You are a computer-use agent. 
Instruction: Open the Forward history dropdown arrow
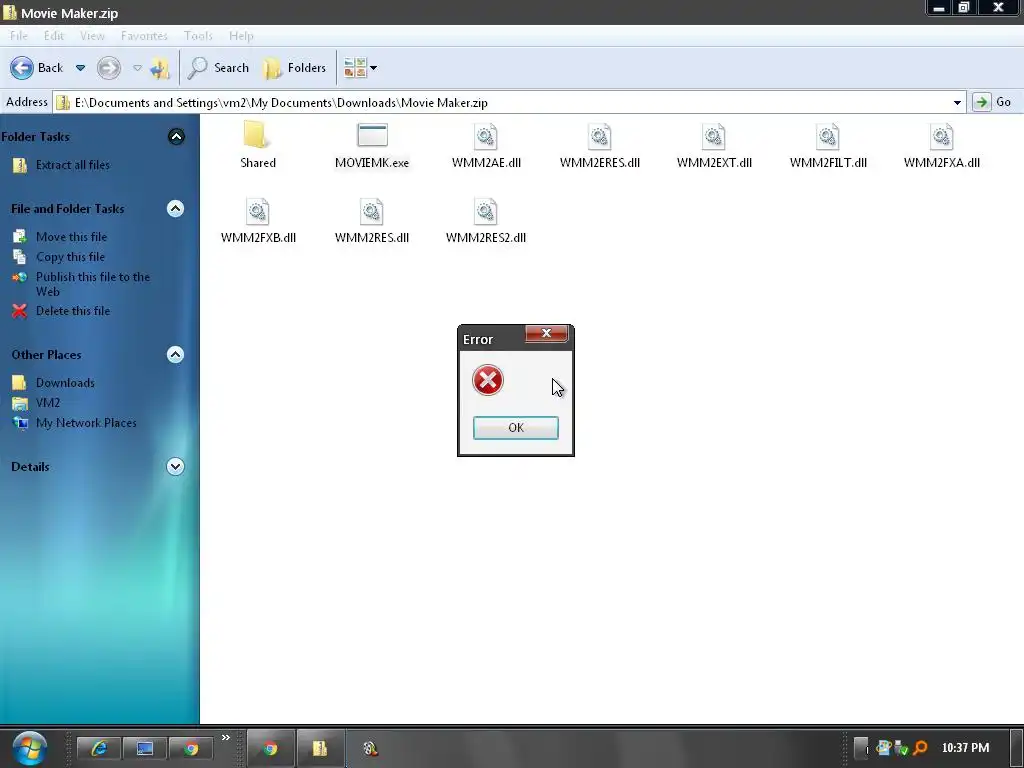point(137,68)
